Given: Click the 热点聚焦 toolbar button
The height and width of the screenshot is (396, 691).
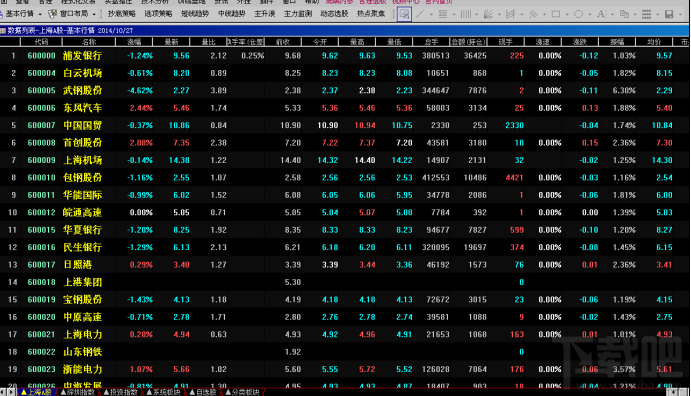Looking at the screenshot, I should click(x=371, y=14).
